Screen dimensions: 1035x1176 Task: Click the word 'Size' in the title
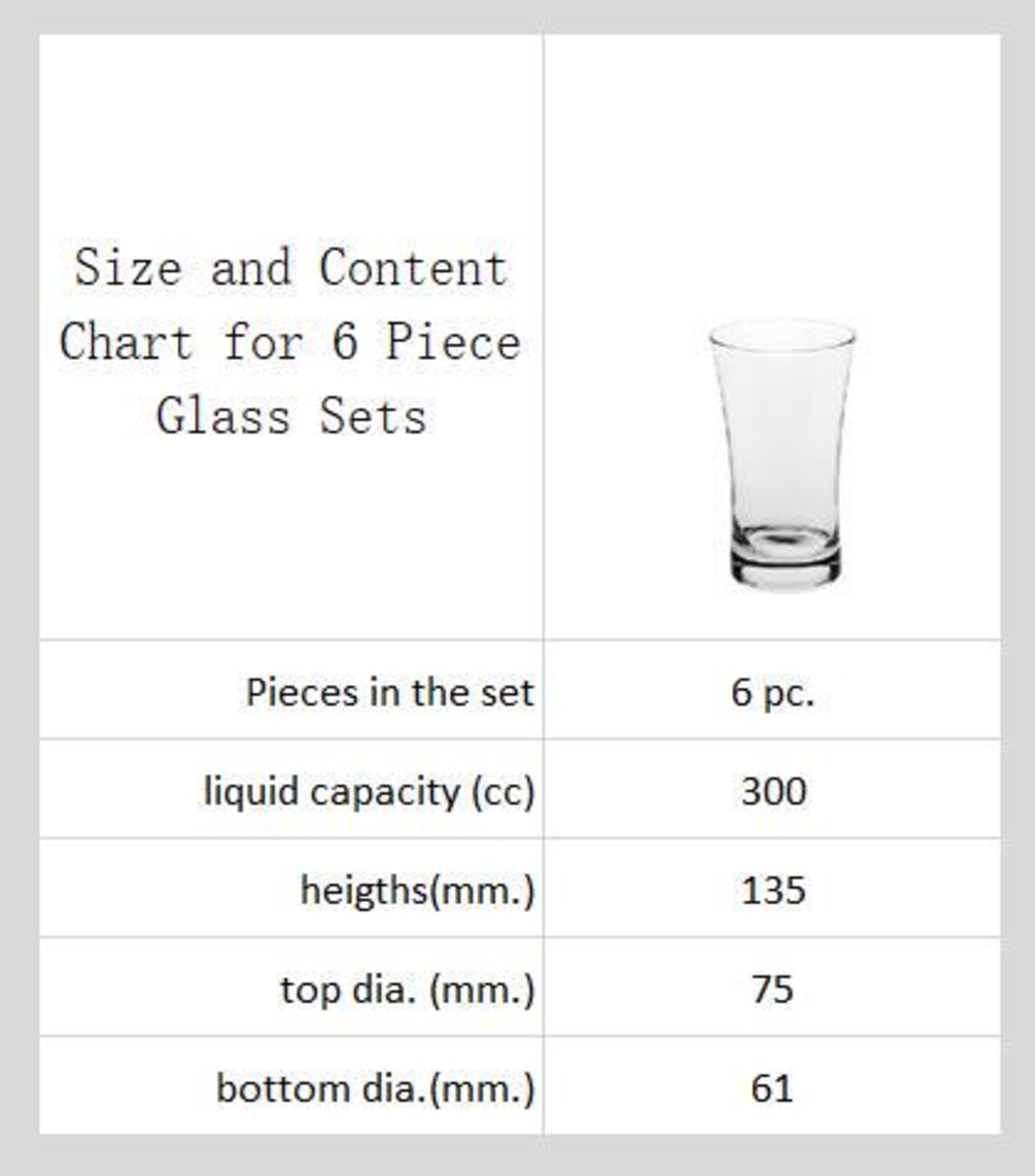point(127,268)
